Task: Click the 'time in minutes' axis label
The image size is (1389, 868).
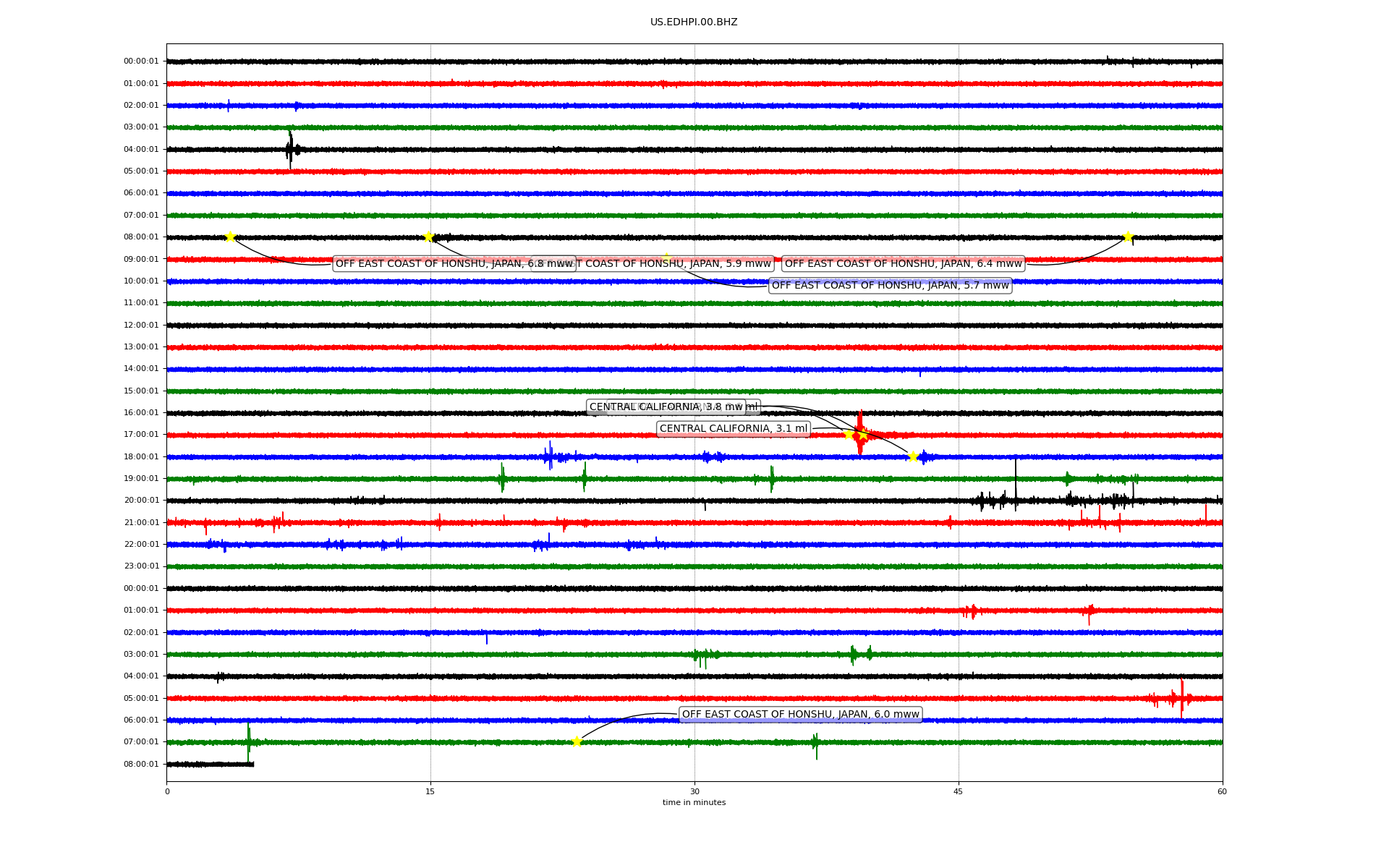Action: point(694,802)
